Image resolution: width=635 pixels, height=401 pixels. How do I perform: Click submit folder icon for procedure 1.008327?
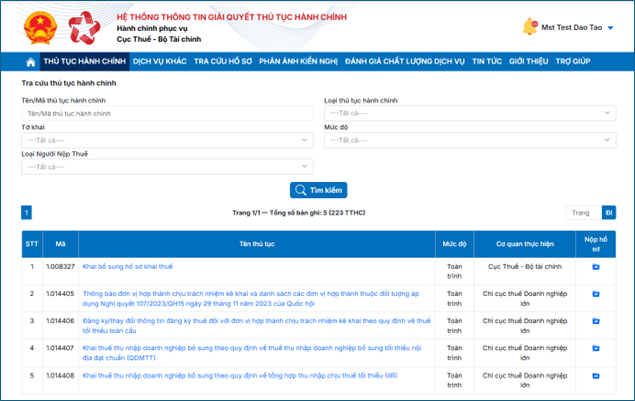[x=596, y=267]
